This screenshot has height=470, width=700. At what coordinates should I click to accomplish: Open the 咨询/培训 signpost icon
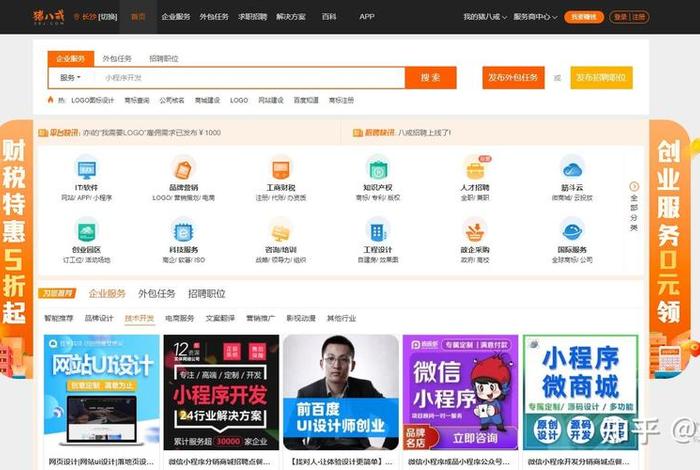click(280, 231)
